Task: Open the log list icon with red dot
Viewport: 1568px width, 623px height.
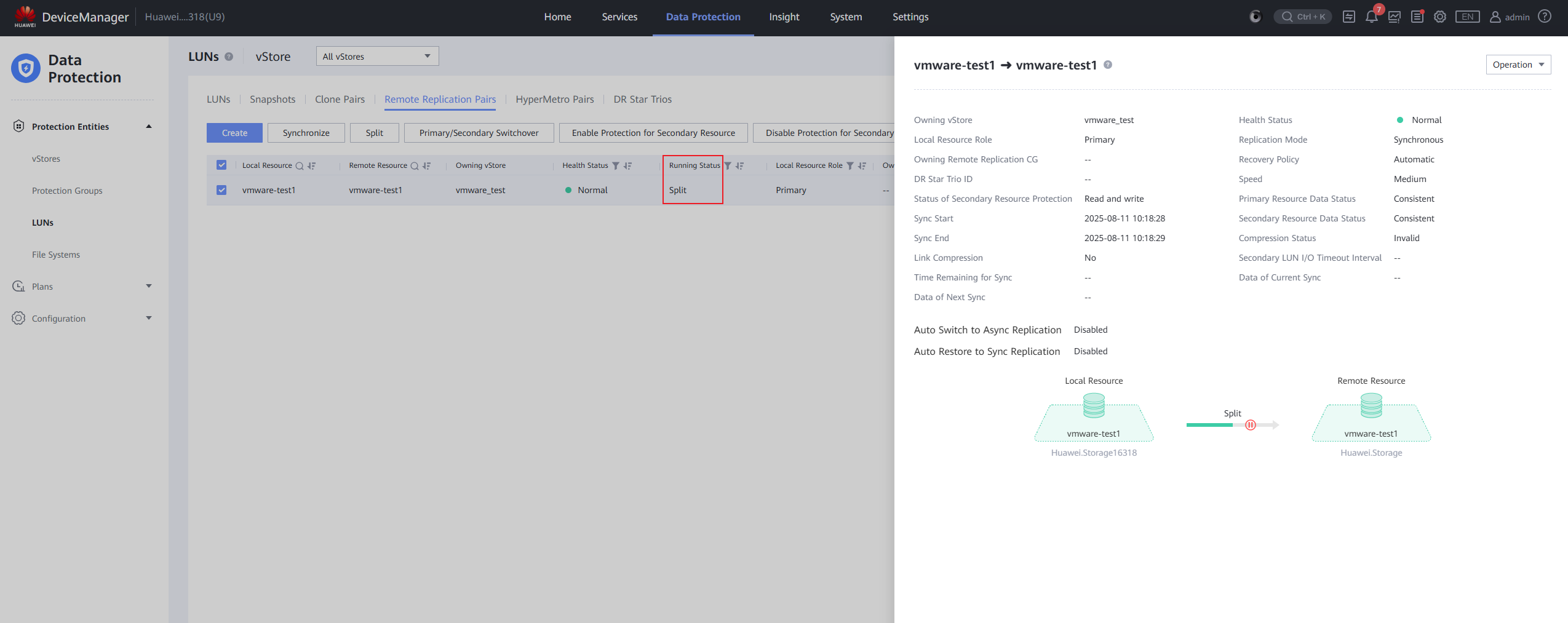Action: point(1417,17)
